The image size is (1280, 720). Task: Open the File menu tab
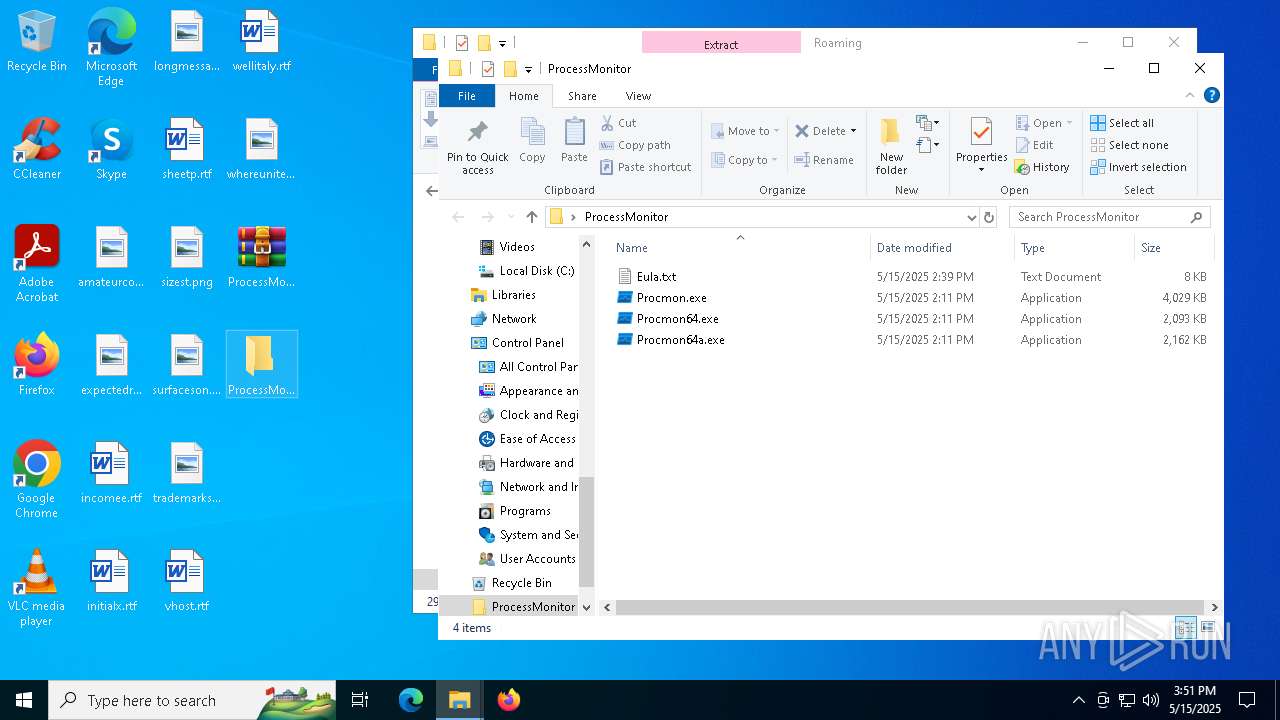[x=467, y=96]
